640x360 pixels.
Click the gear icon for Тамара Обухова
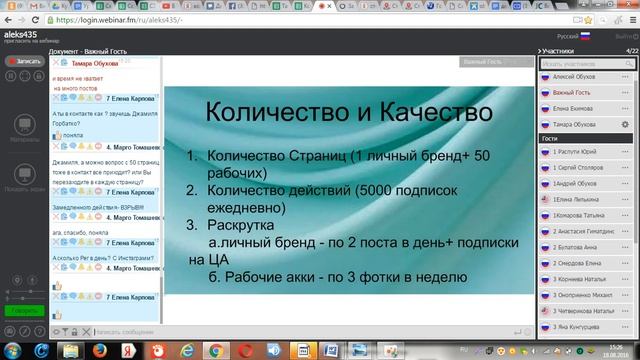coord(625,124)
